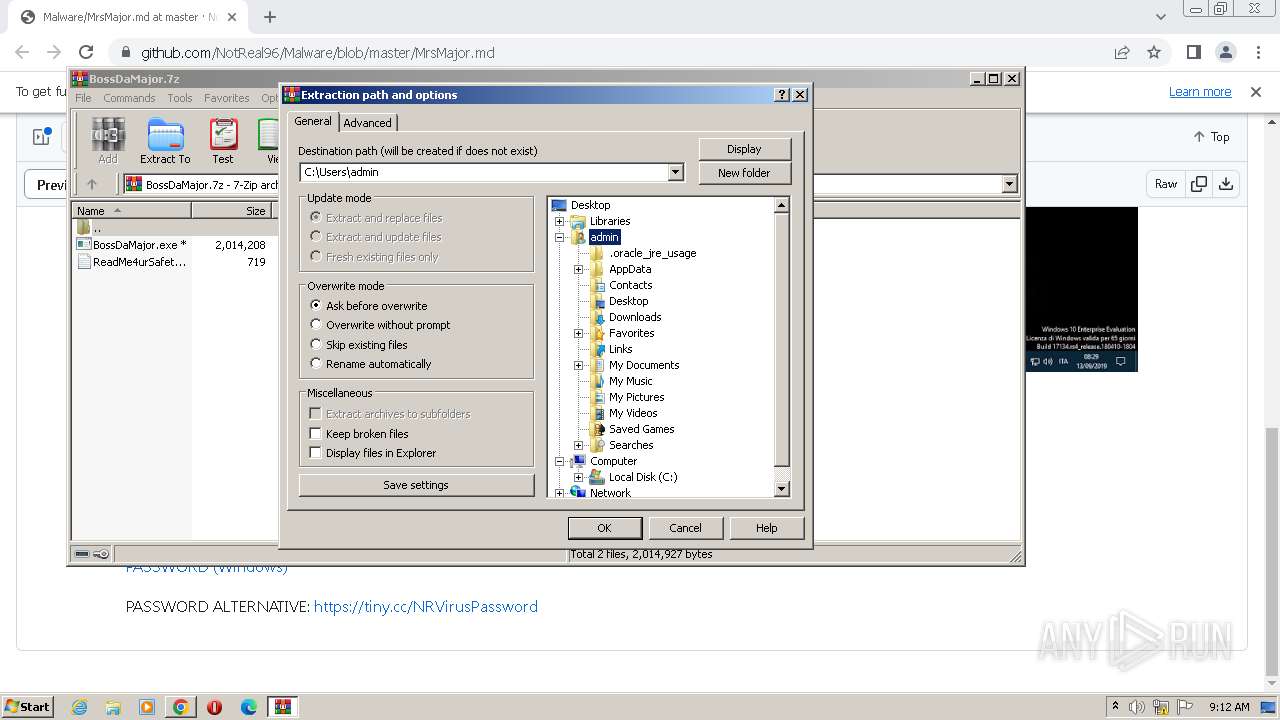Open the Chrome profile avatar

tap(1225, 52)
